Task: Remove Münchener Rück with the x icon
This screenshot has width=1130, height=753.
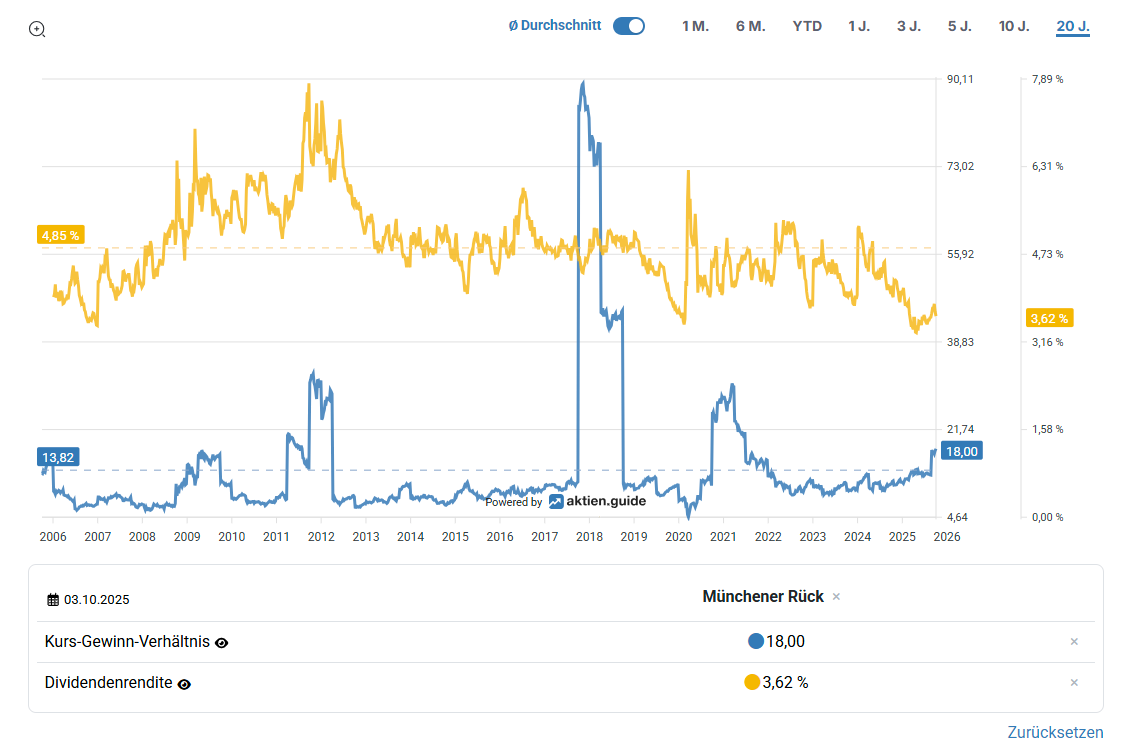Action: pyautogui.click(x=836, y=597)
